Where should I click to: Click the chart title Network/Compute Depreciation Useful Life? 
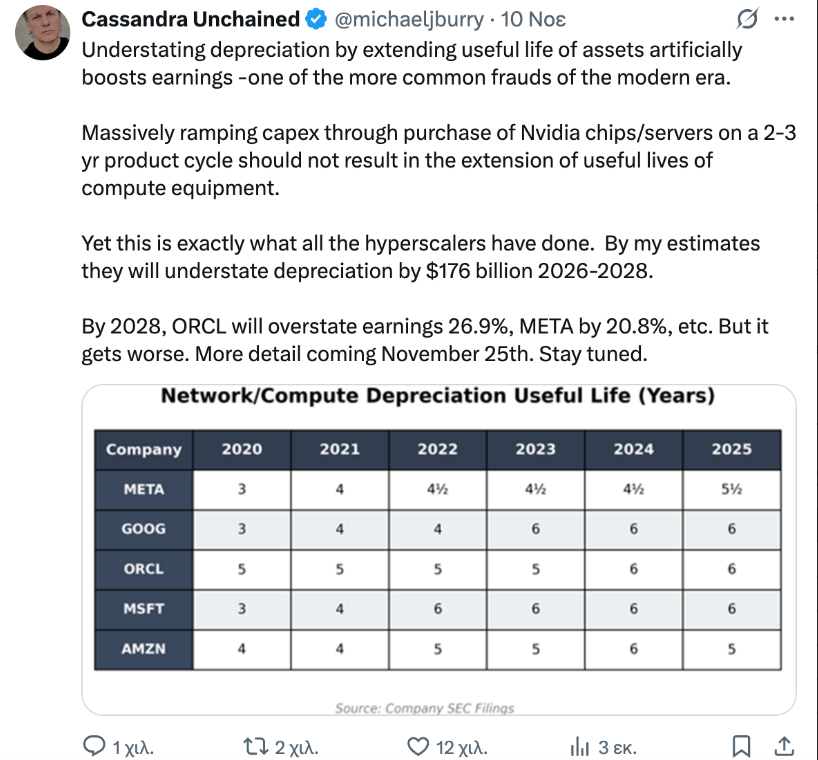(438, 396)
